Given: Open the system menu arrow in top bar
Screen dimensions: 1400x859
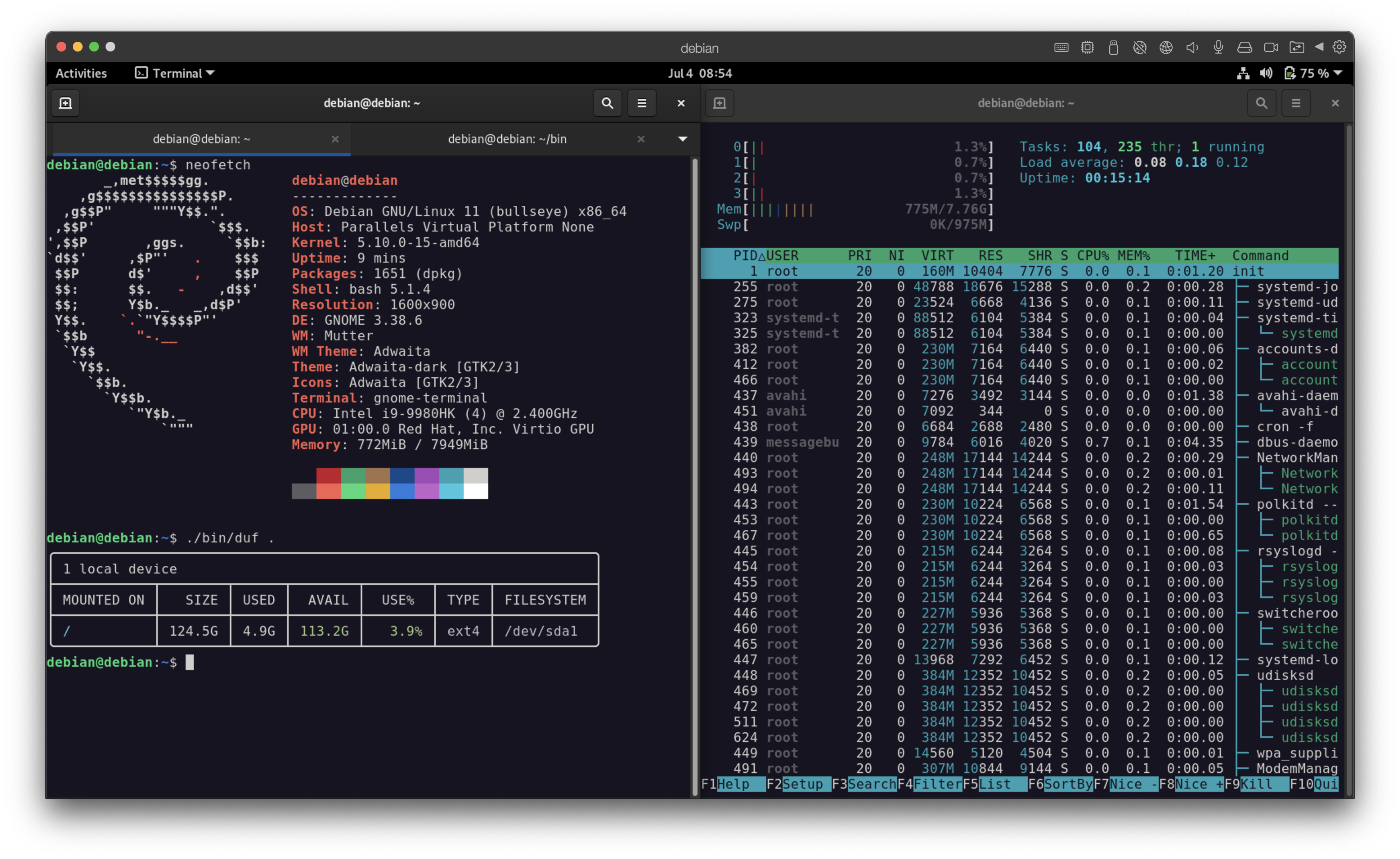Looking at the screenshot, I should [1337, 73].
